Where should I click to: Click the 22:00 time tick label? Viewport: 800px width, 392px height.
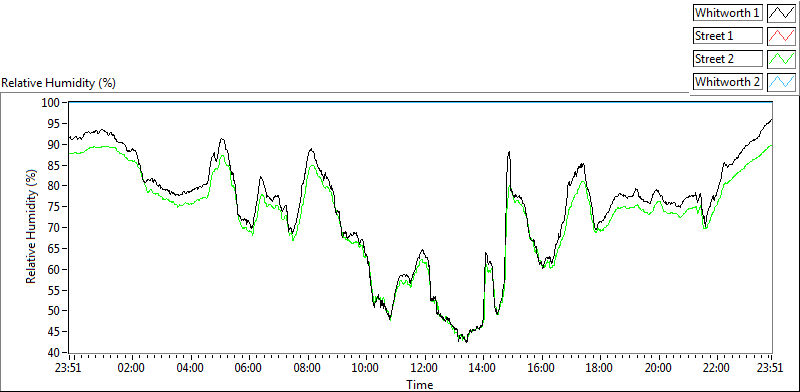pyautogui.click(x=717, y=368)
